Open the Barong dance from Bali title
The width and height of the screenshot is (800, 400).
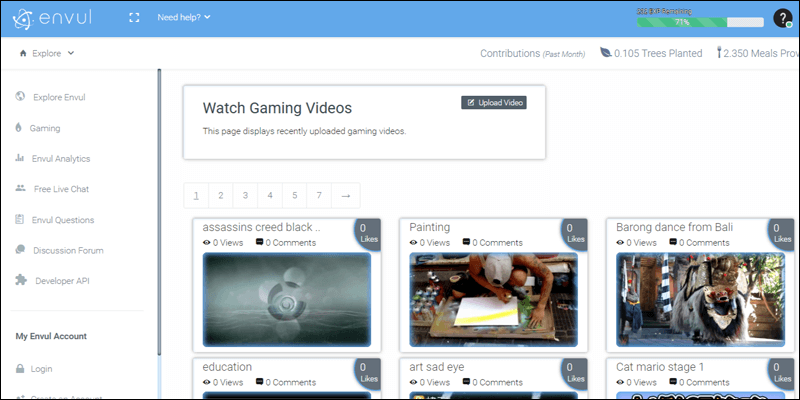(x=674, y=227)
